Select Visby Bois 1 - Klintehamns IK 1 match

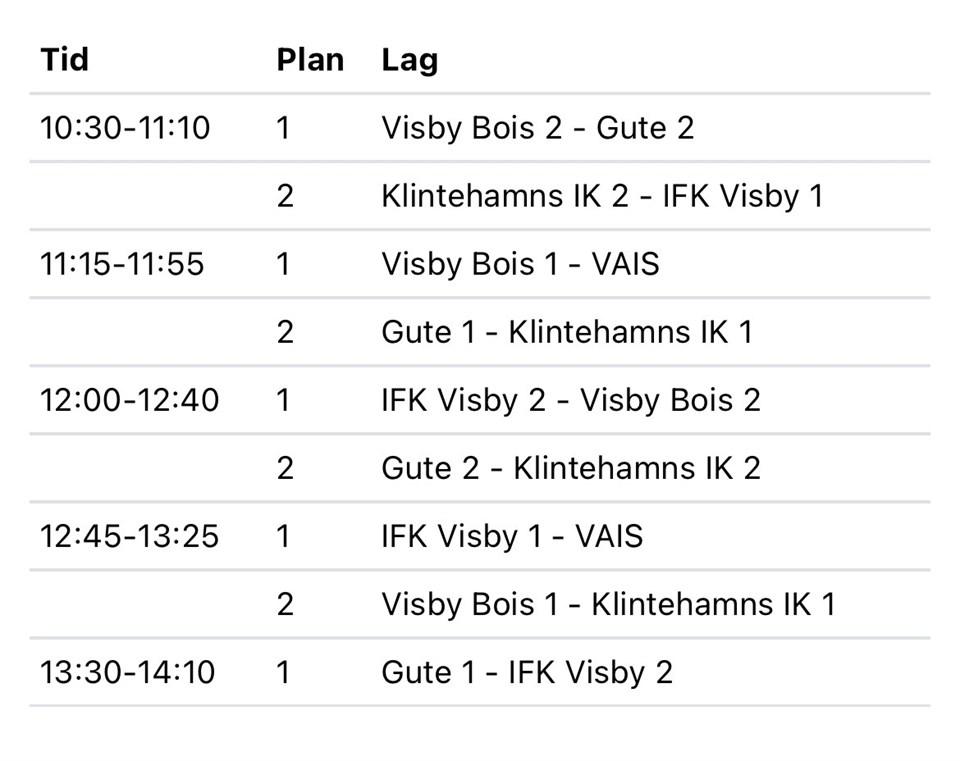click(x=609, y=605)
